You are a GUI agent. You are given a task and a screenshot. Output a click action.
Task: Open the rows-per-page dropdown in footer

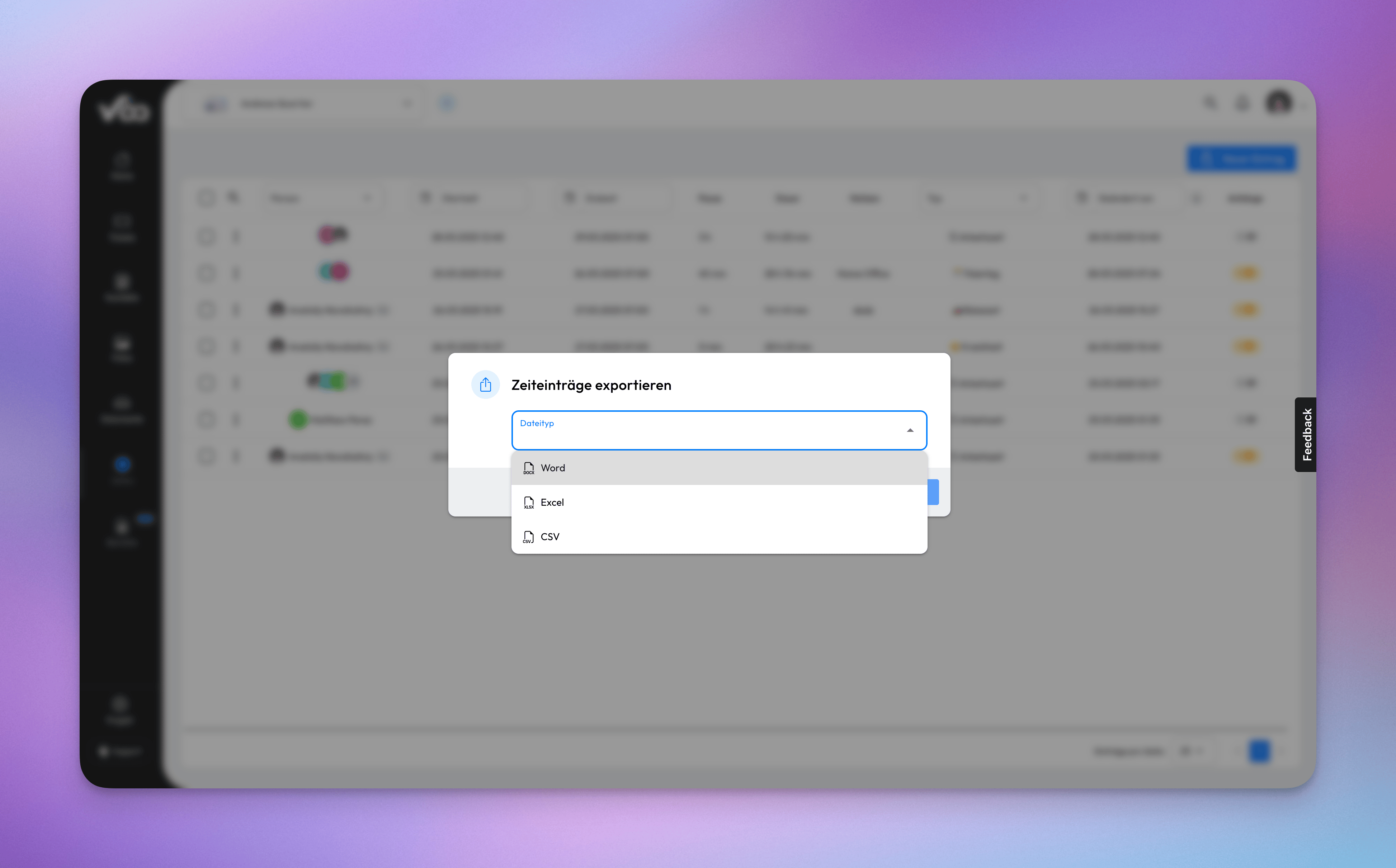point(1192,751)
